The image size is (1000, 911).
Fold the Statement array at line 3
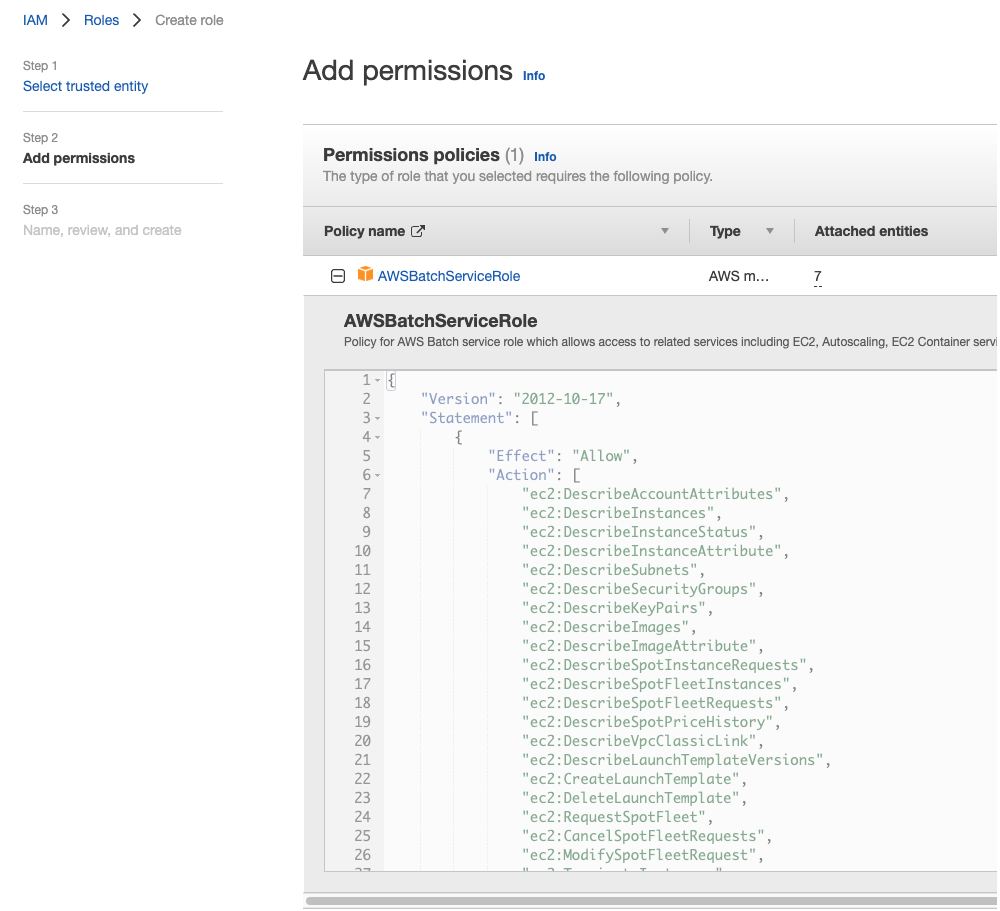378,418
